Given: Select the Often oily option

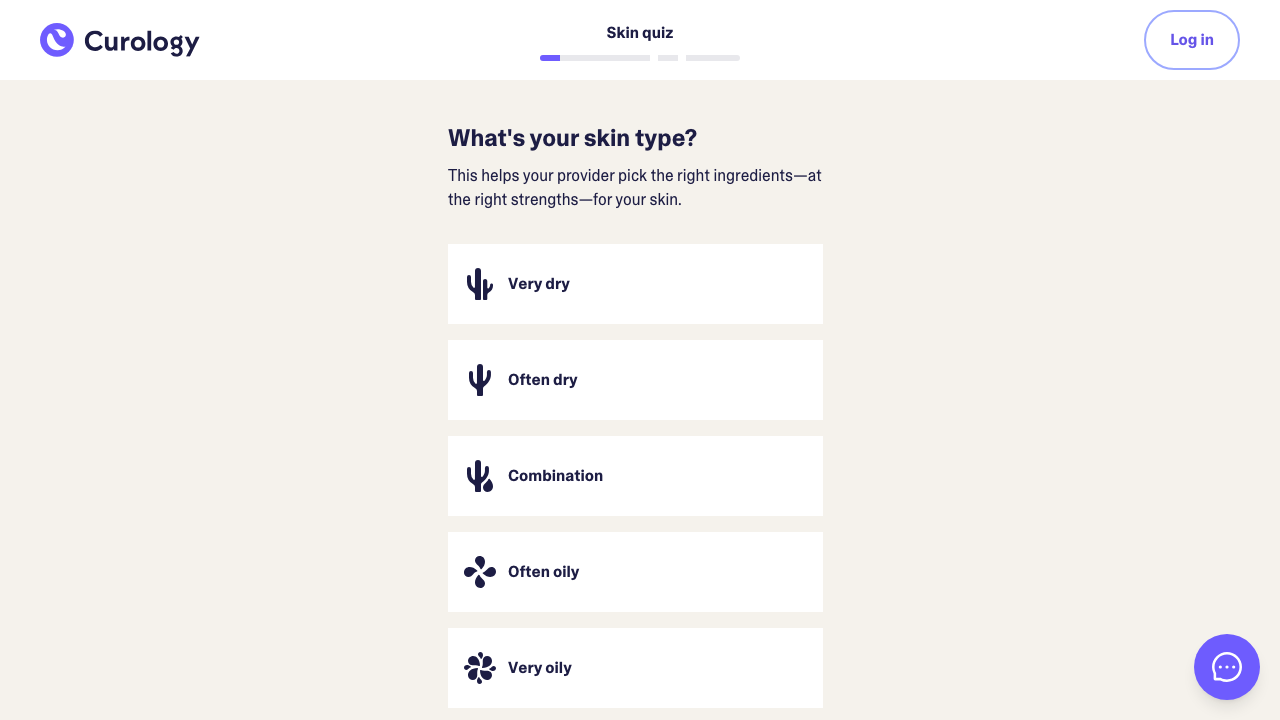Looking at the screenshot, I should coord(635,572).
